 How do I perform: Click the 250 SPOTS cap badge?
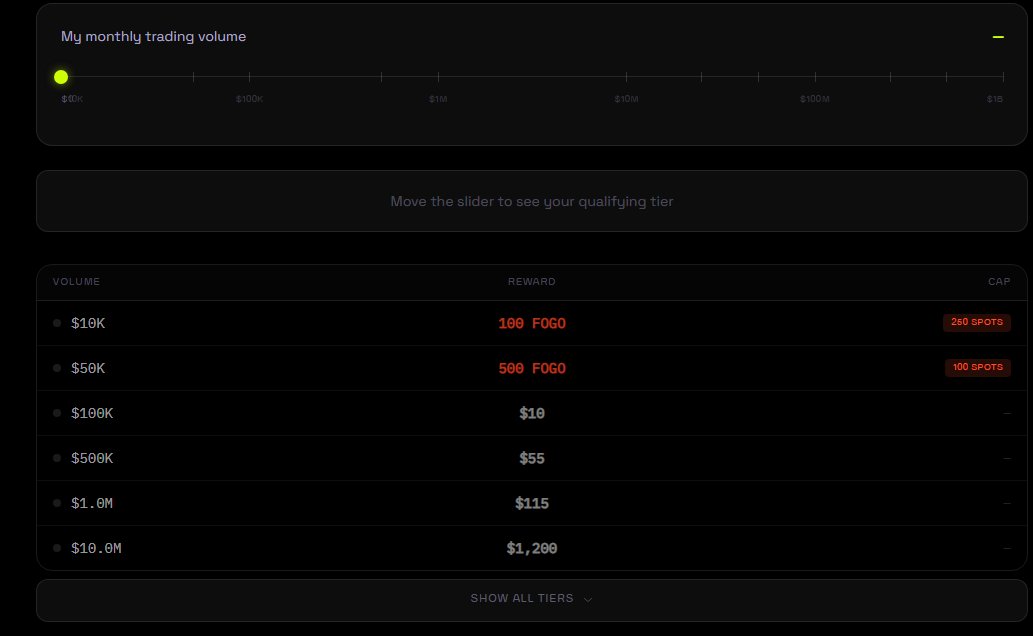pos(976,322)
